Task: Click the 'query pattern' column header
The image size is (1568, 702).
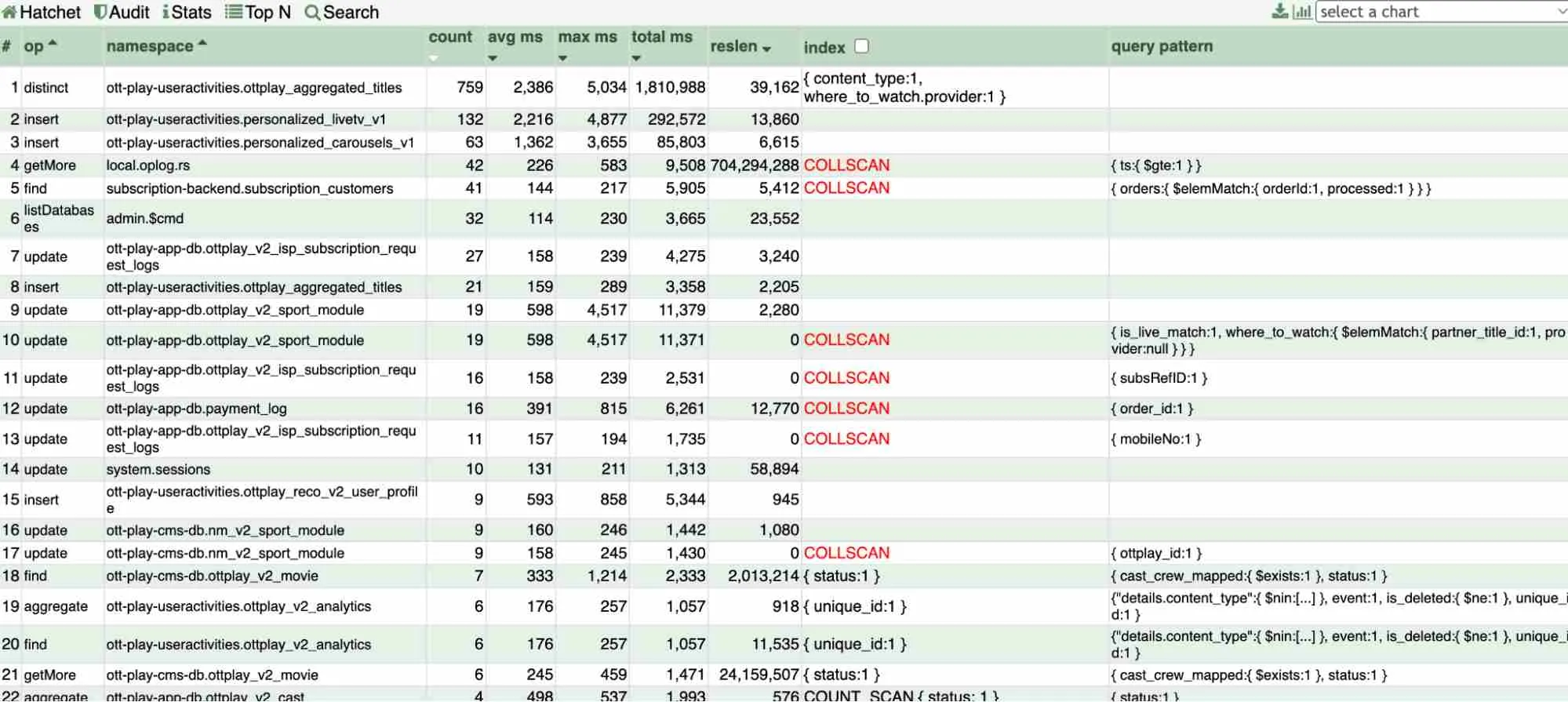Action: [1162, 46]
